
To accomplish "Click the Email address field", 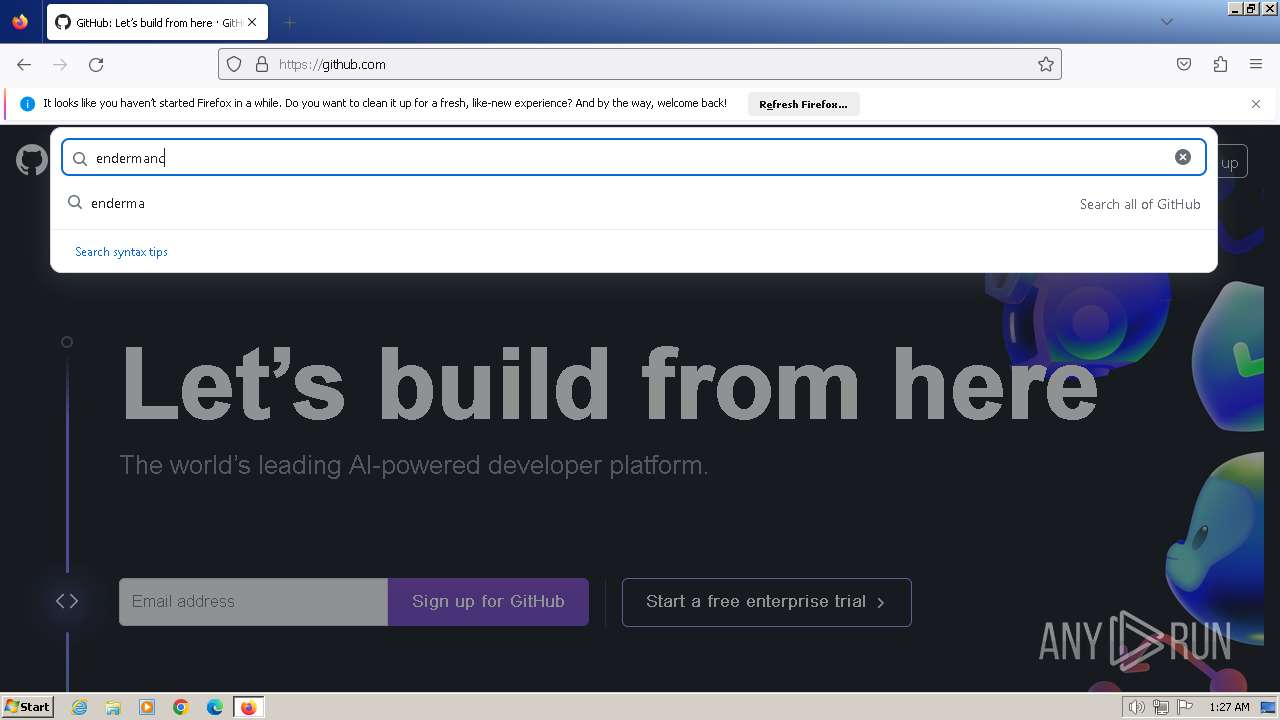I will [253, 602].
